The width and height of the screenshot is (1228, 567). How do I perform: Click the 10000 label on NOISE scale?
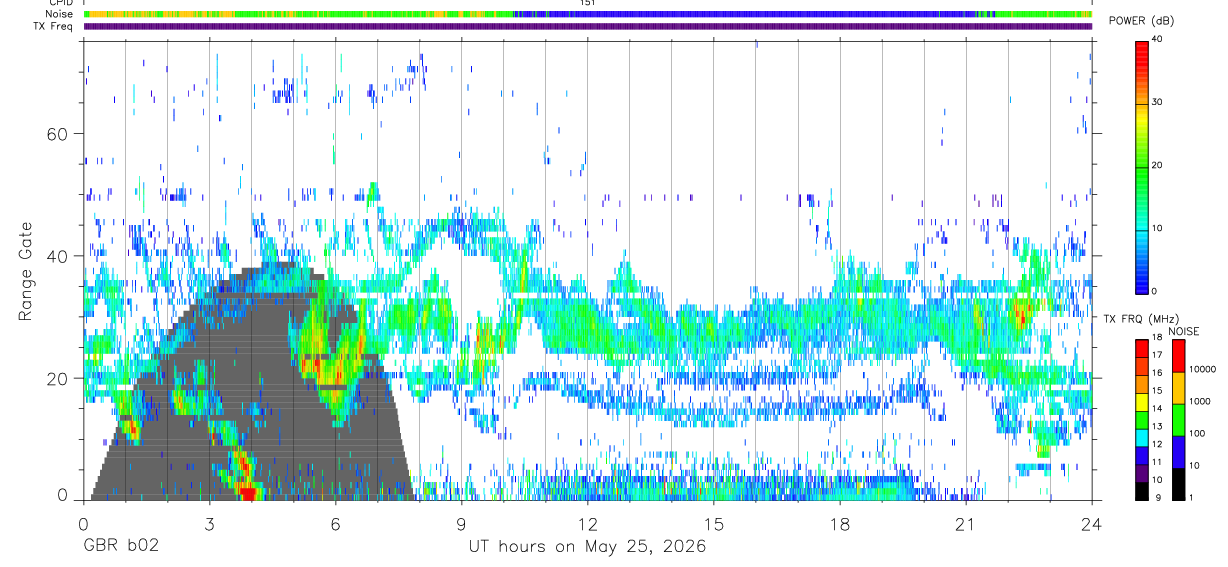tap(1202, 369)
